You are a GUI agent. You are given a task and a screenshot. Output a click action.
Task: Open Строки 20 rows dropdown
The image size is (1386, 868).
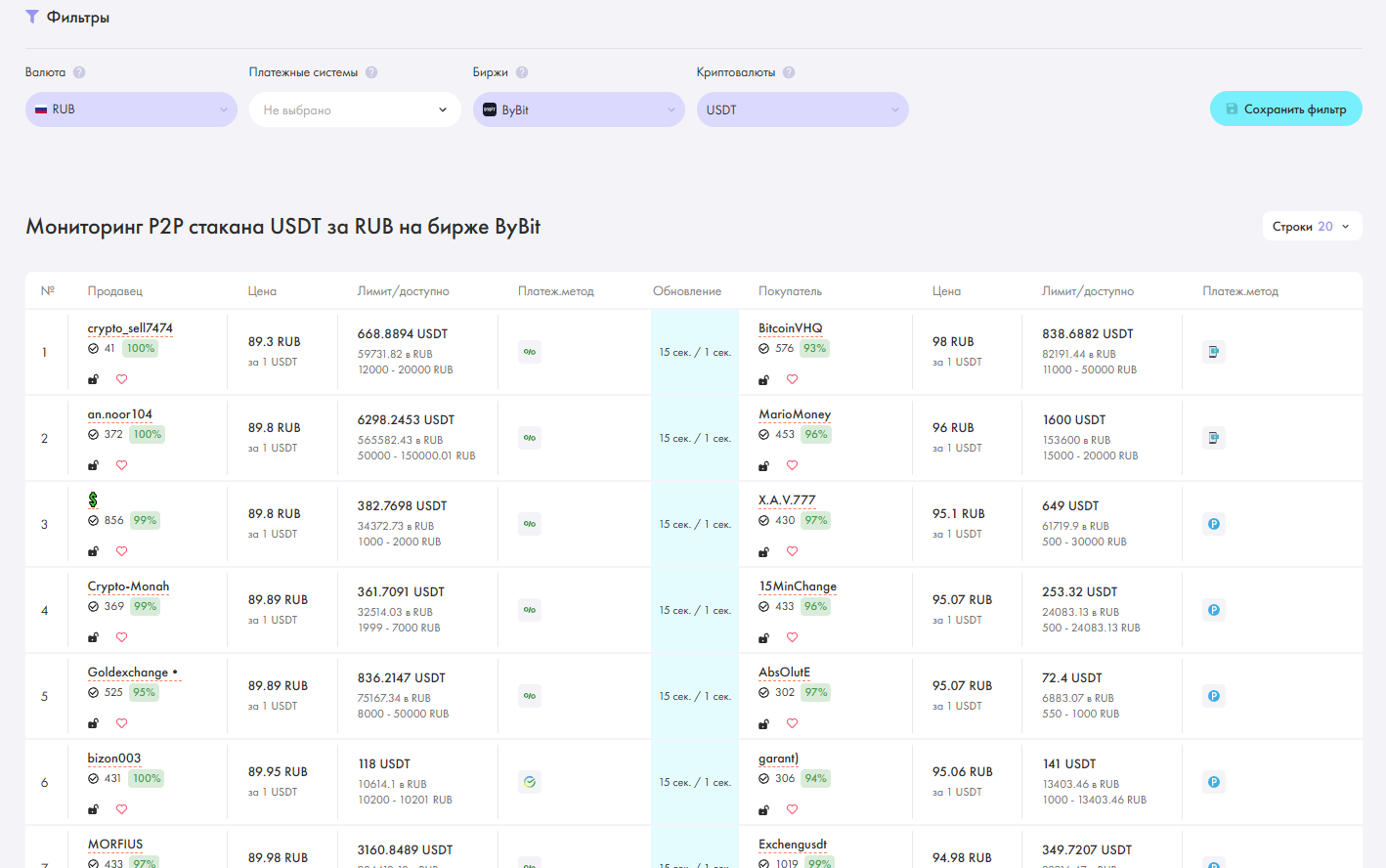[1312, 226]
